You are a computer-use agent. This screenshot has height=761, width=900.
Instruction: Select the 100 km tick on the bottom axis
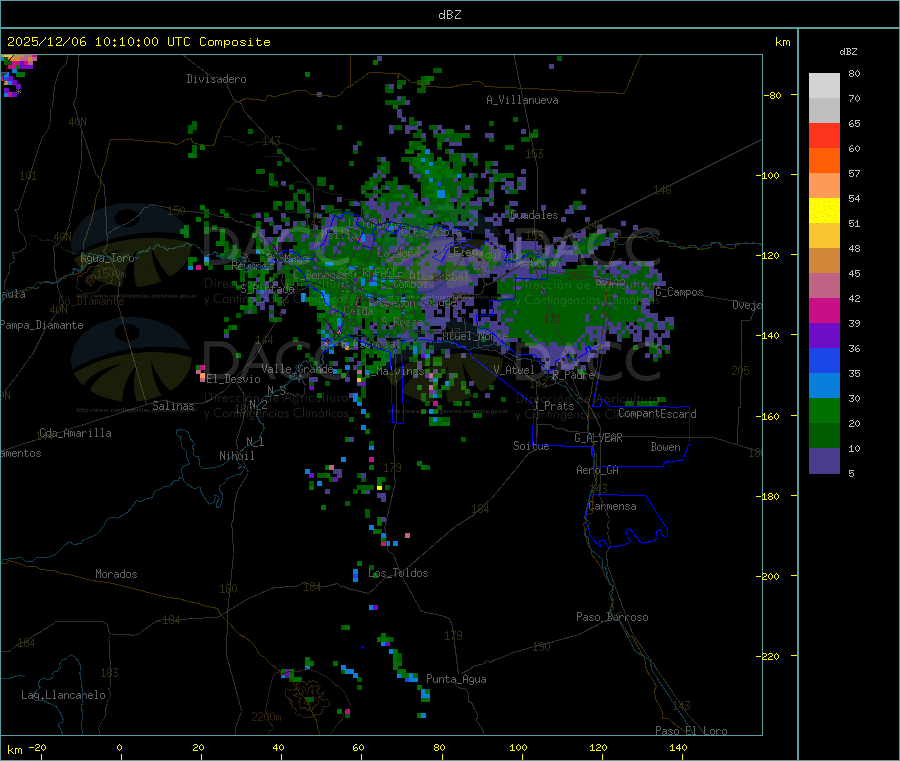pos(518,747)
